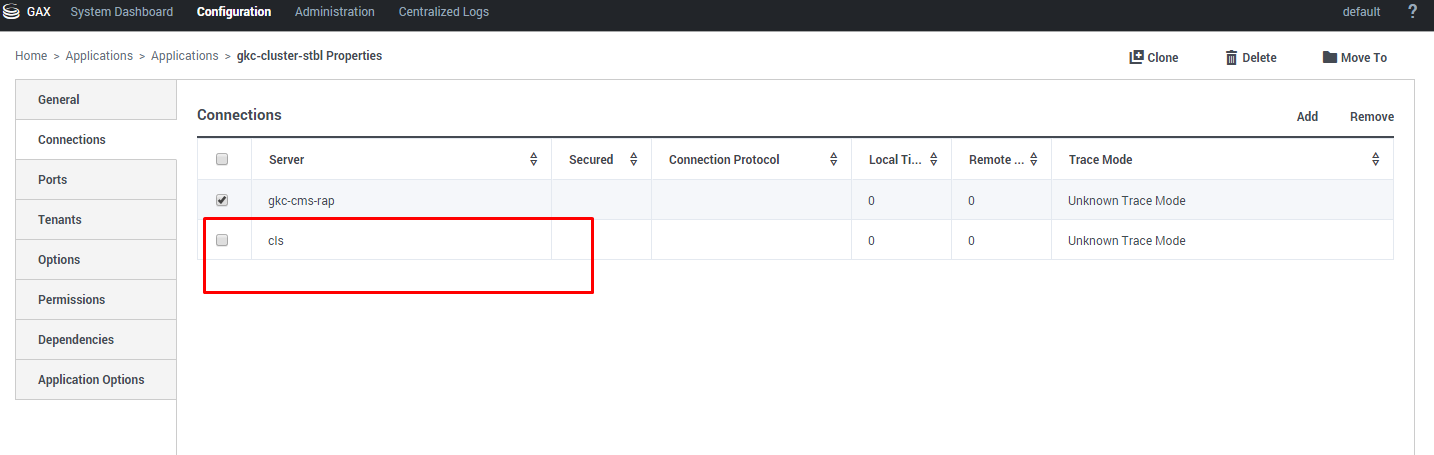Image resolution: width=1434 pixels, height=455 pixels.
Task: Switch to the Application Options tab
Action: 91,380
